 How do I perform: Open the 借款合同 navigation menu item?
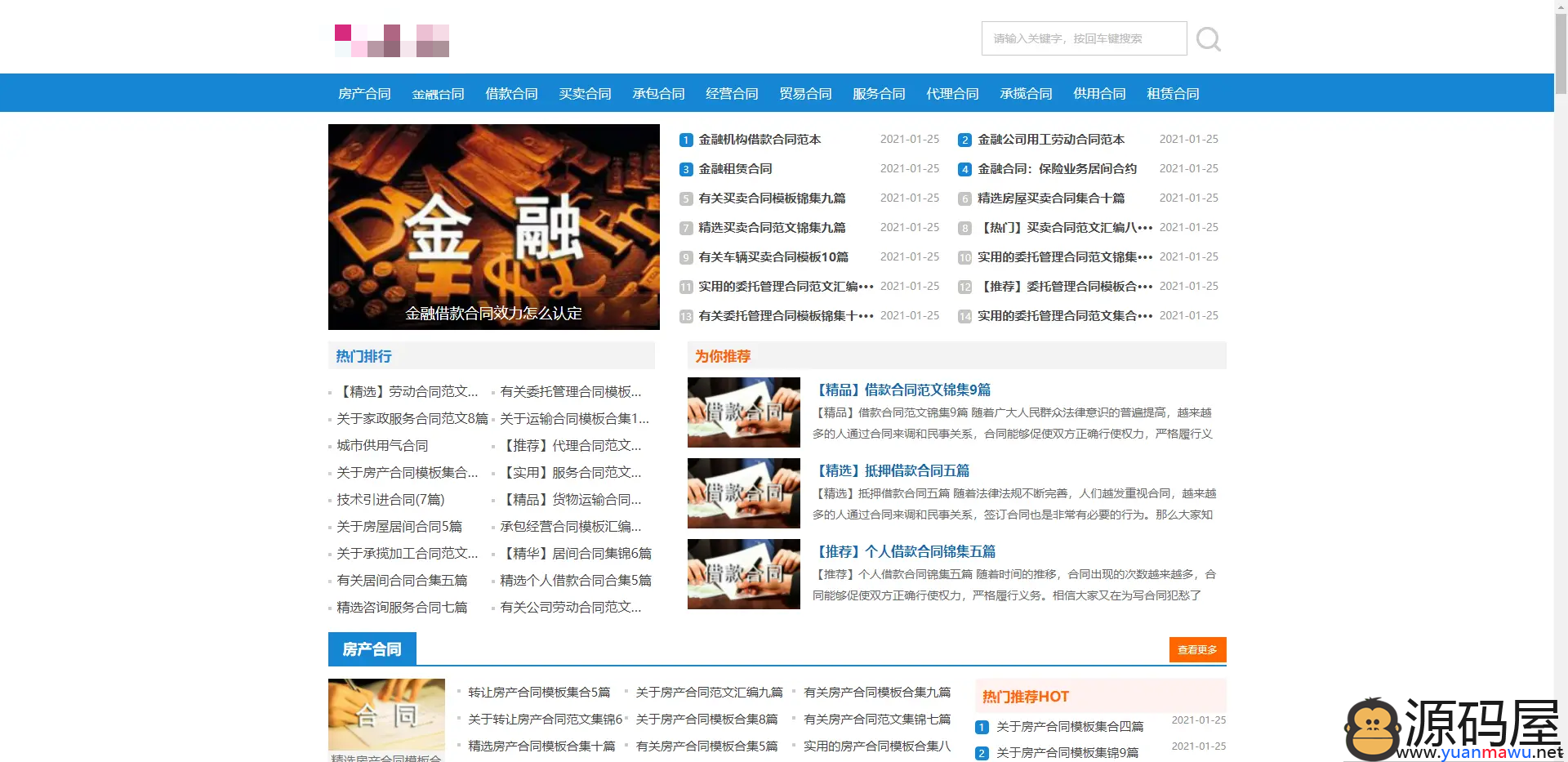(x=511, y=94)
